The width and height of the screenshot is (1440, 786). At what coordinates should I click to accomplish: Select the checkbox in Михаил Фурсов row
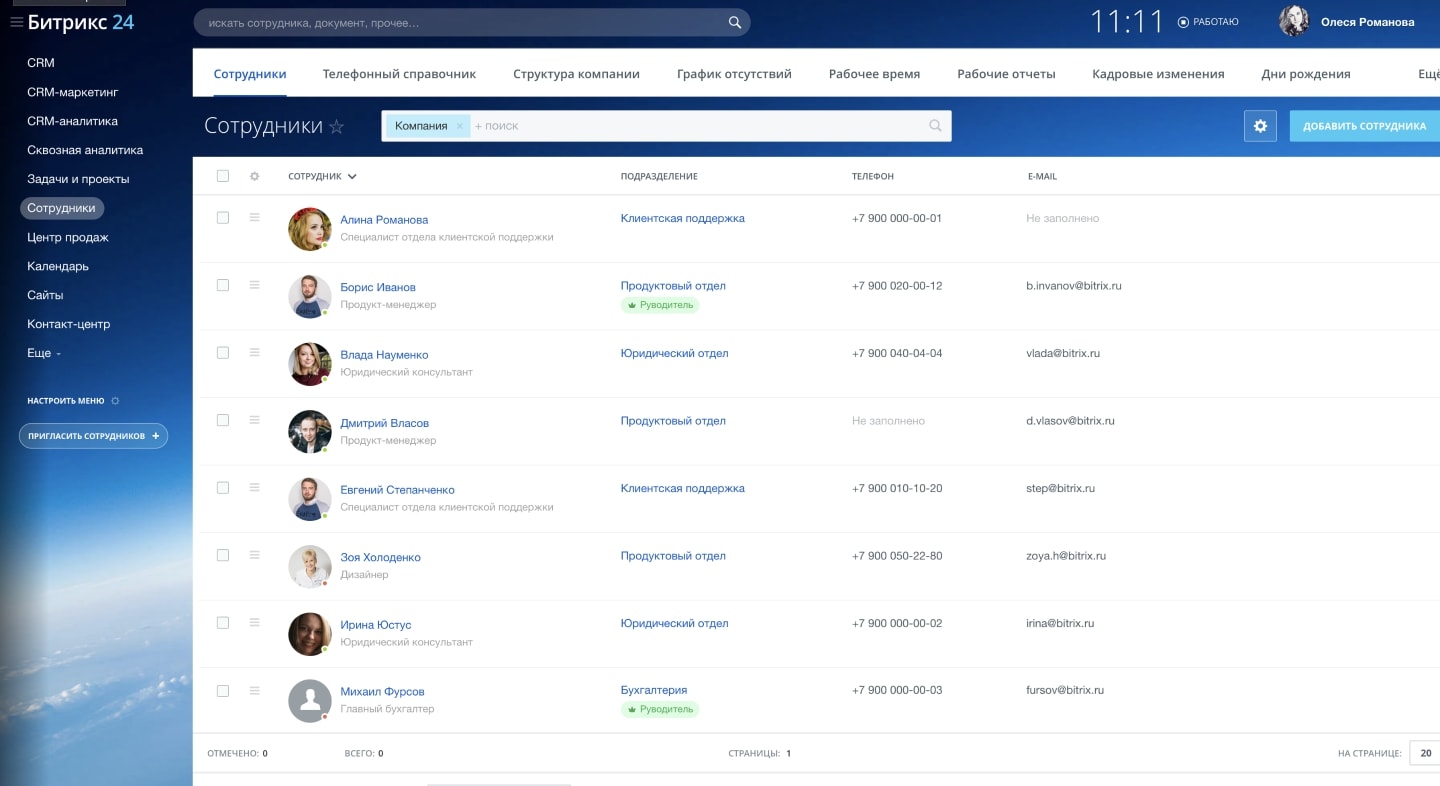click(223, 691)
